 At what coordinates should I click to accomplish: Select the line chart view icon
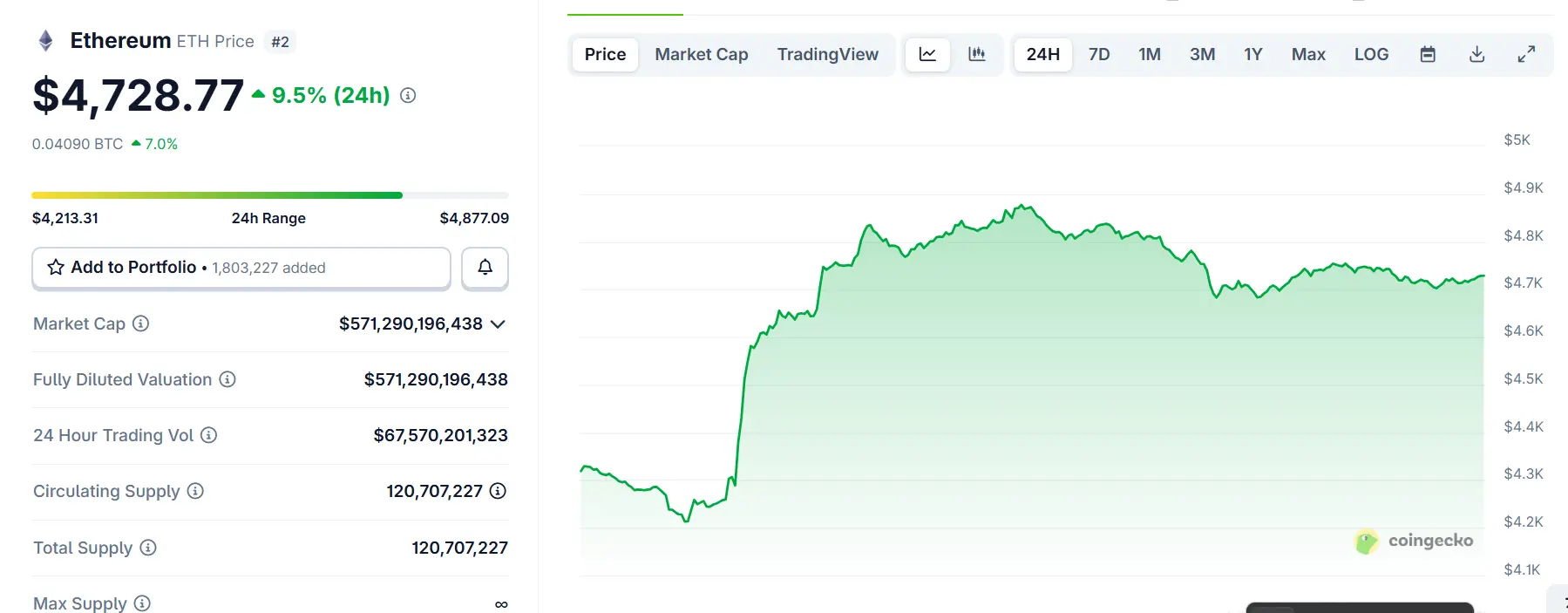coord(927,54)
